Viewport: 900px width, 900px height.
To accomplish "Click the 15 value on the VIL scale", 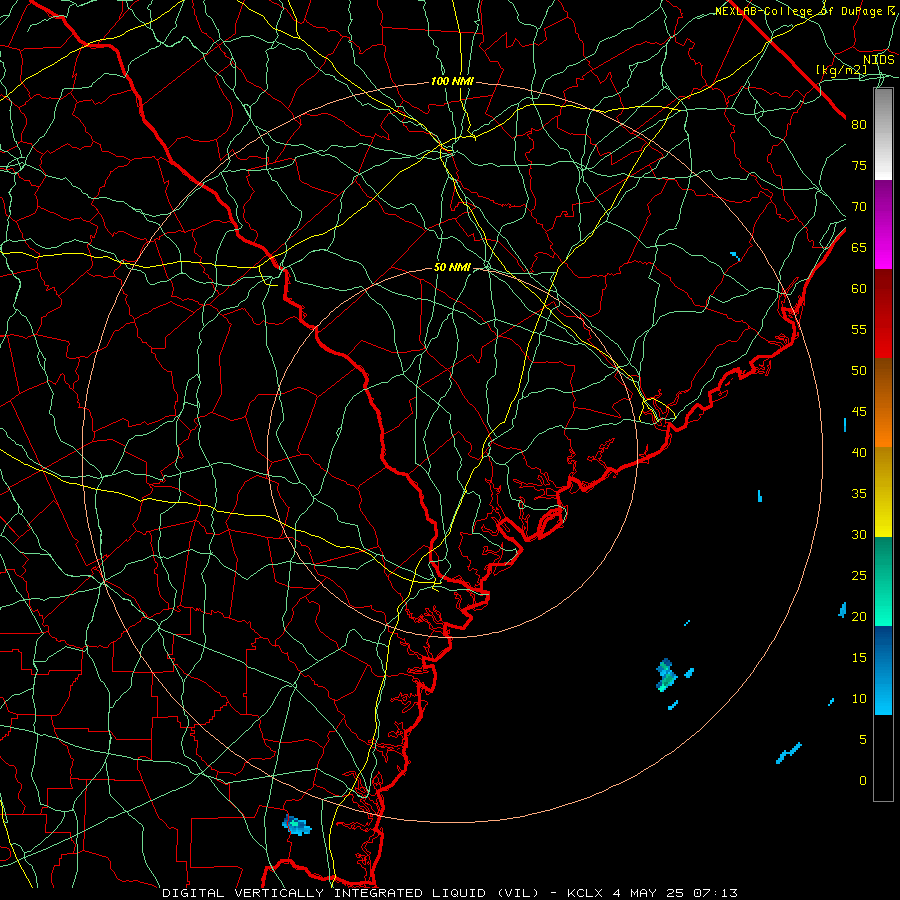I will [859, 657].
